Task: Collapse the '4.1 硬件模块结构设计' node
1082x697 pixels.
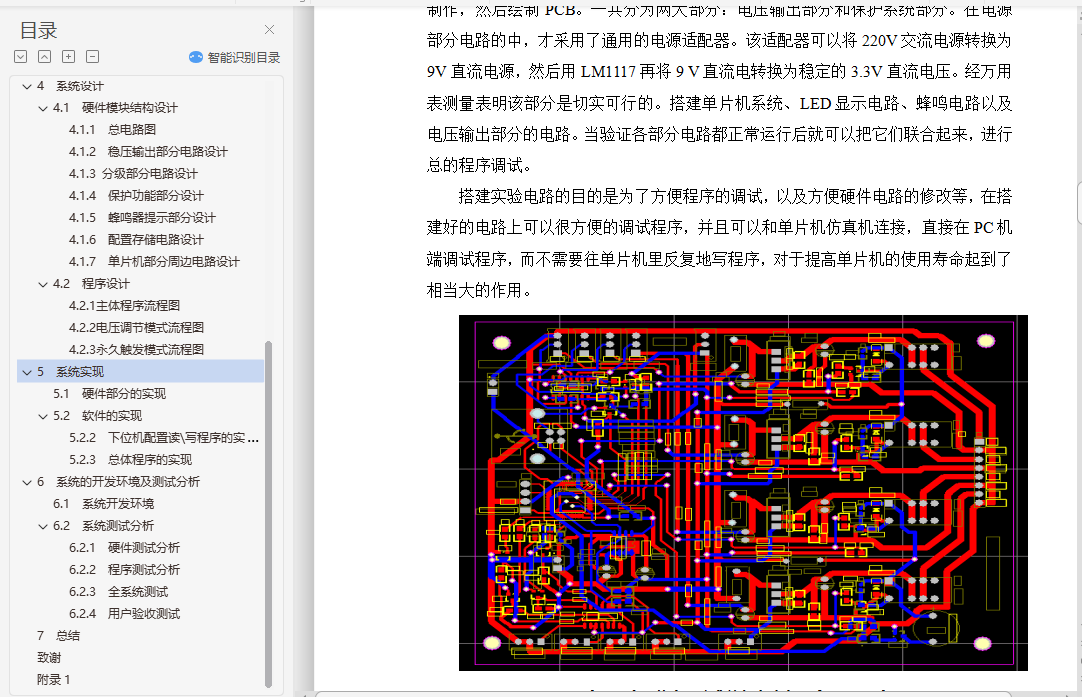Action: (43, 108)
